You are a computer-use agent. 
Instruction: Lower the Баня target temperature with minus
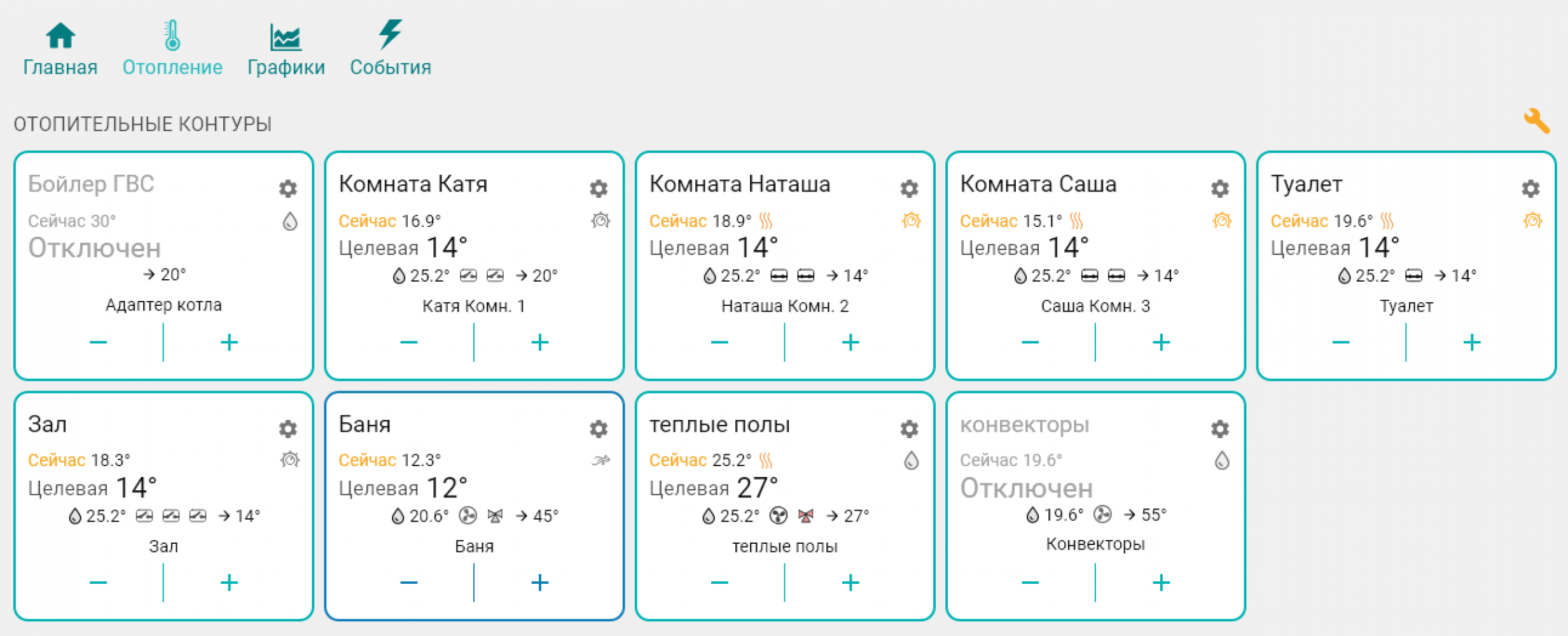point(409,583)
